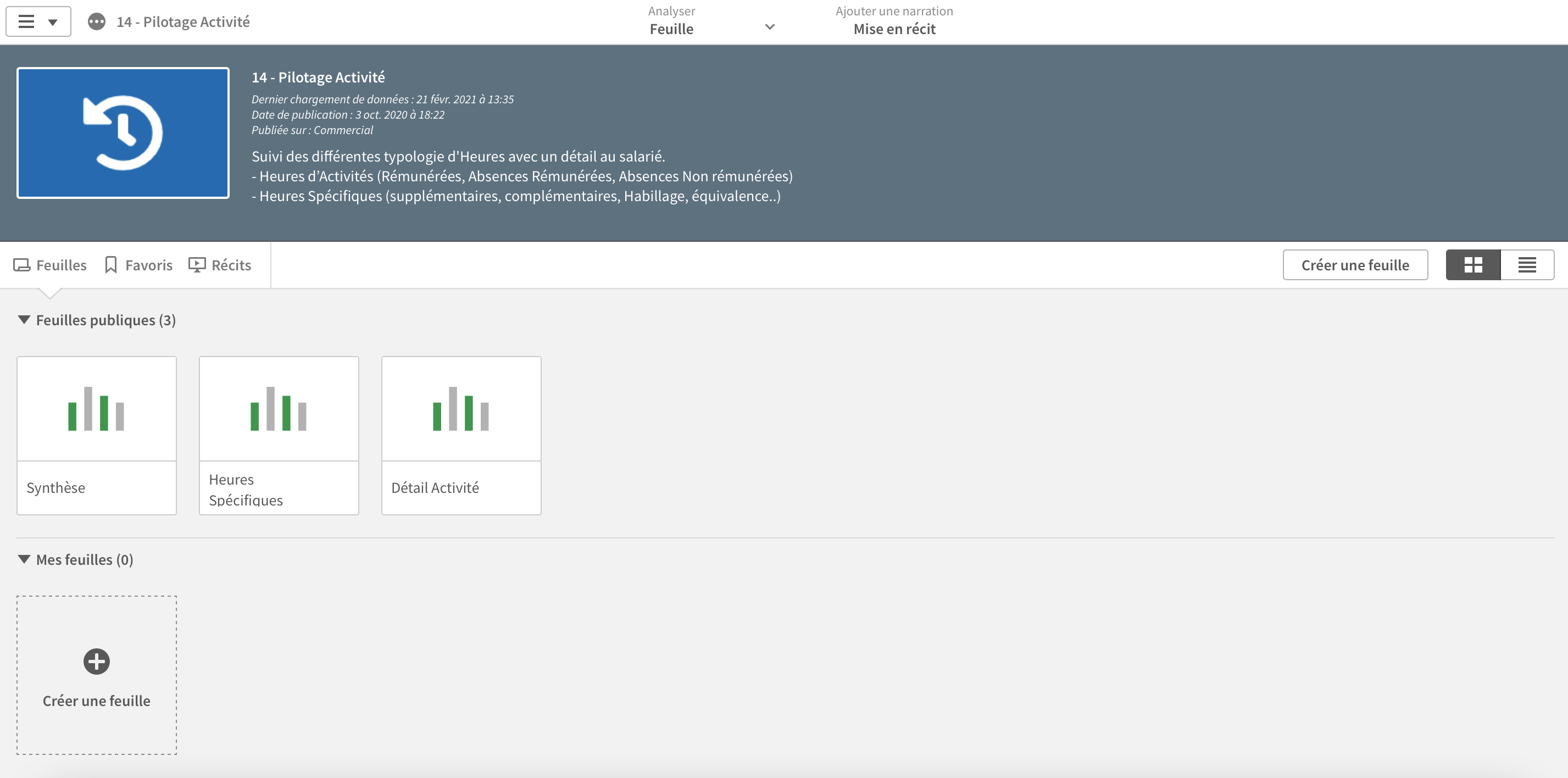The width and height of the screenshot is (1568, 778).
Task: Click the Créer une feuille button
Action: (1355, 265)
